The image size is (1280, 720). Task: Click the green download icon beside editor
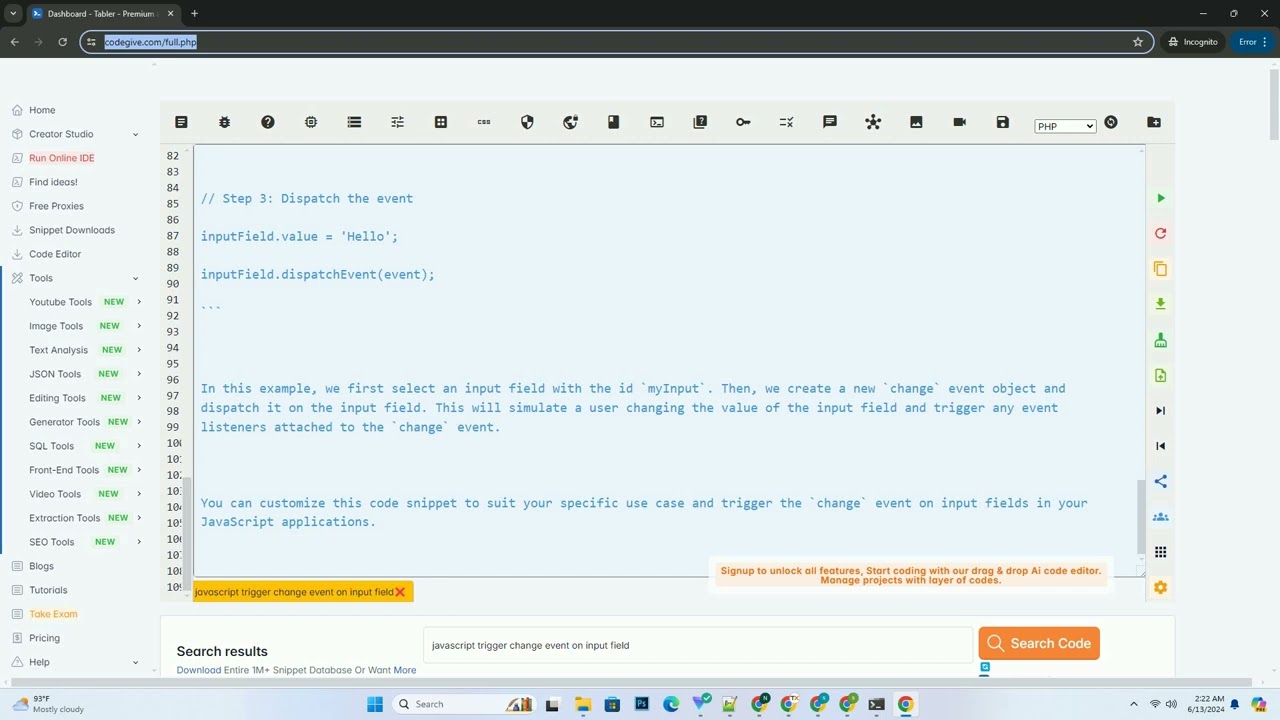(x=1161, y=304)
